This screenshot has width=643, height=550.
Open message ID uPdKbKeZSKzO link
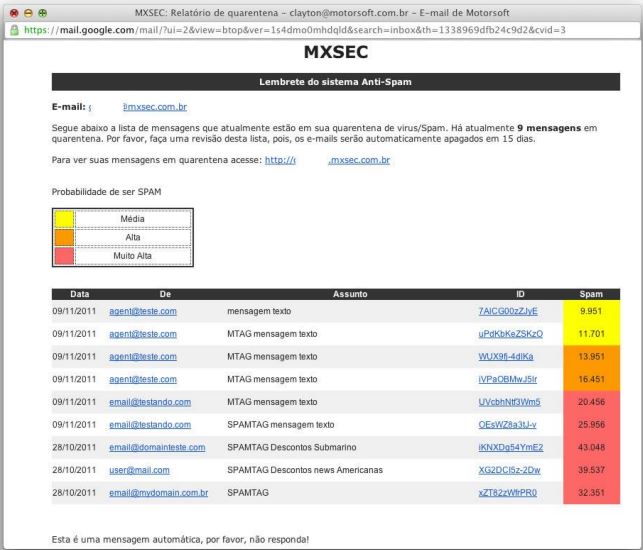tap(510, 334)
